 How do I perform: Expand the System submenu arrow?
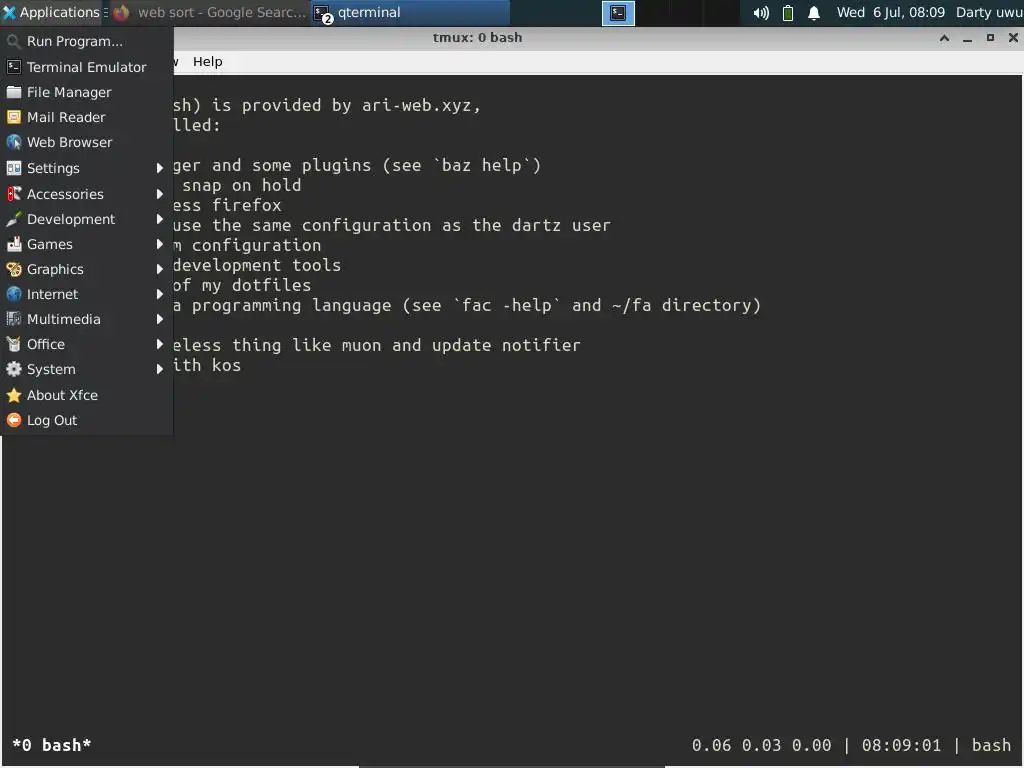(159, 370)
